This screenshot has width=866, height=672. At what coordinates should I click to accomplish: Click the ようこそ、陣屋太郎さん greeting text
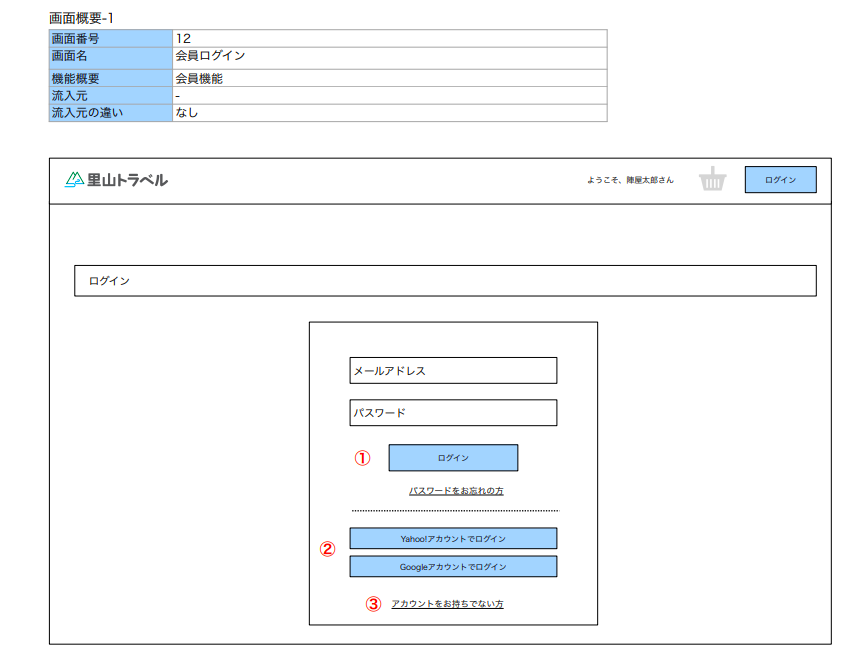[630, 180]
